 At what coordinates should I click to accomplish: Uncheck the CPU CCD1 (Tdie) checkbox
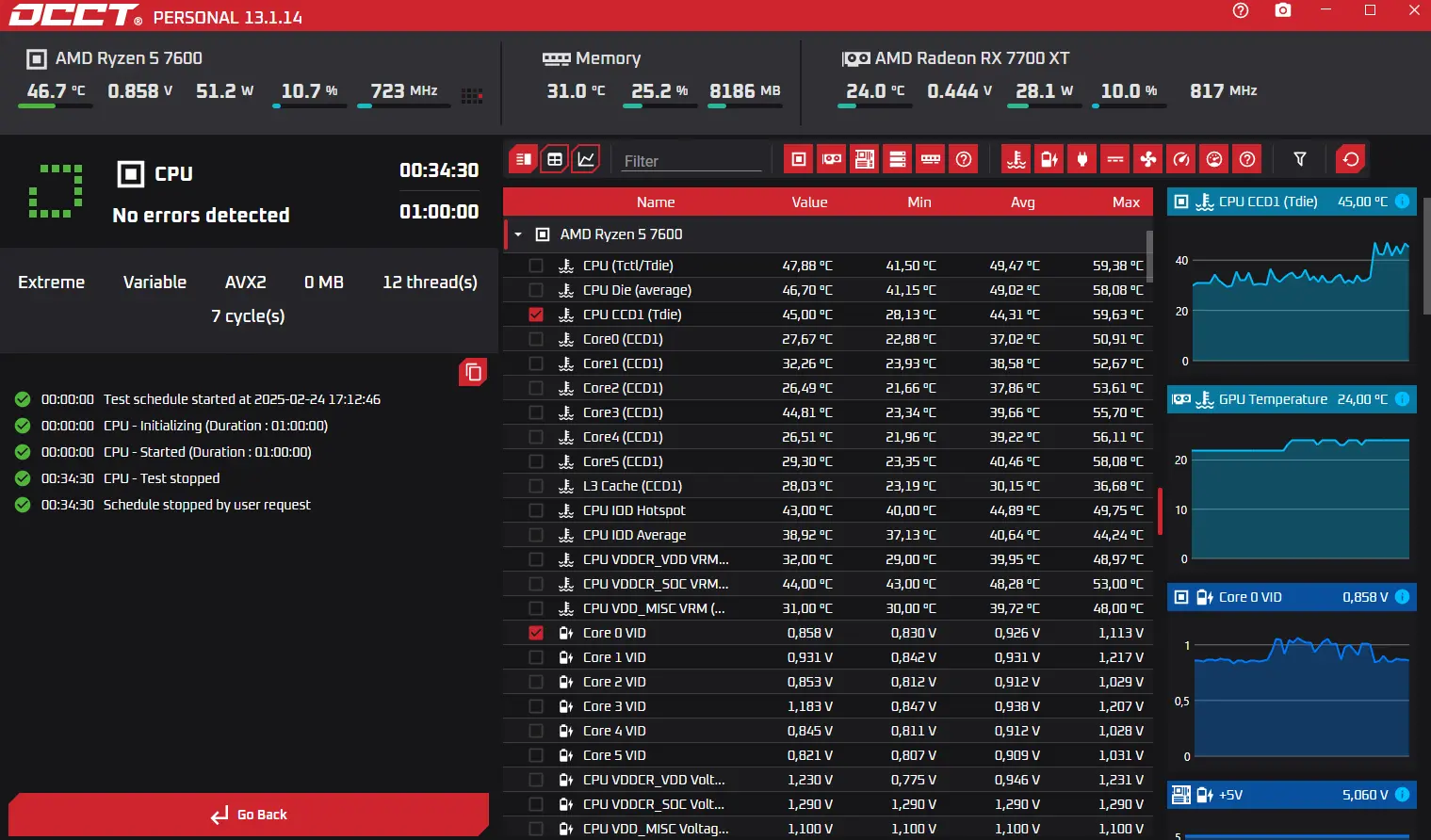coord(536,315)
